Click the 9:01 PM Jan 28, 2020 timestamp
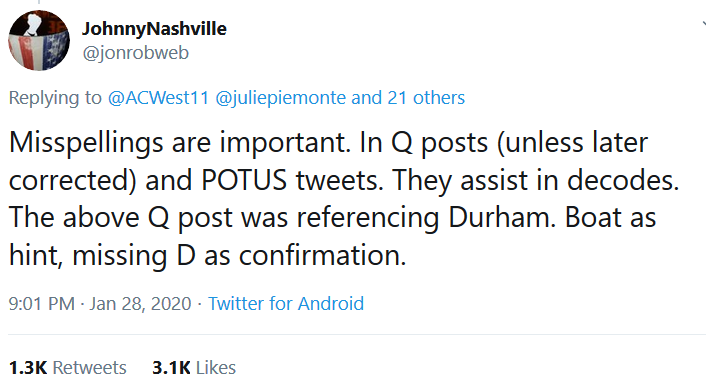Image resolution: width=706 pixels, height=383 pixels. point(100,304)
